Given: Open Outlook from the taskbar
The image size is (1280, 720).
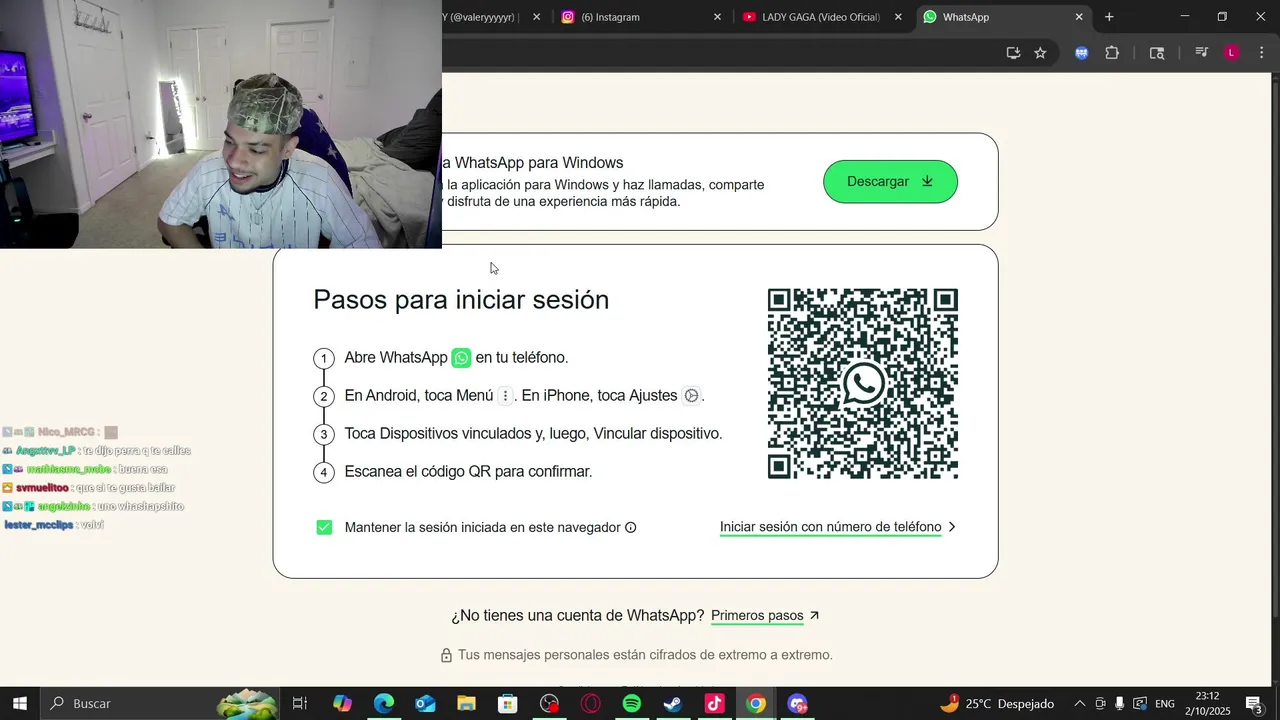Looking at the screenshot, I should [425, 704].
